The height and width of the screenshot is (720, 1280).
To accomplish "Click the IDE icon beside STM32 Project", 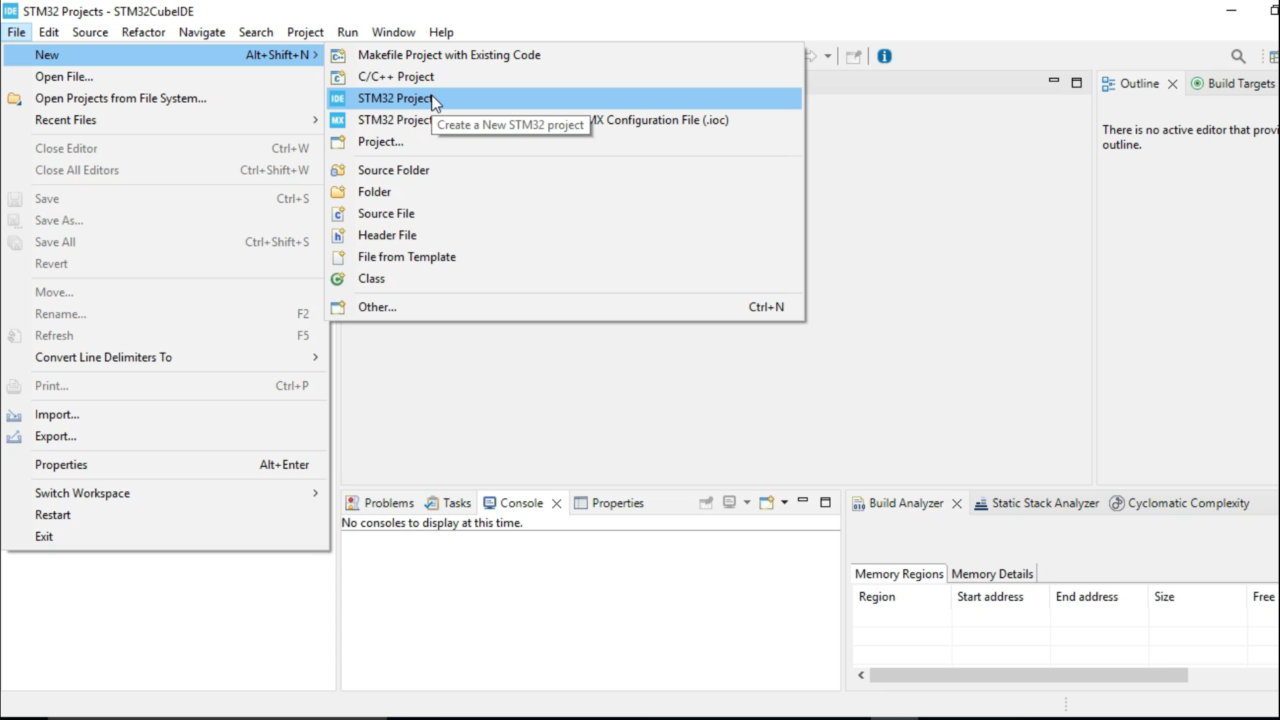I will (338, 98).
